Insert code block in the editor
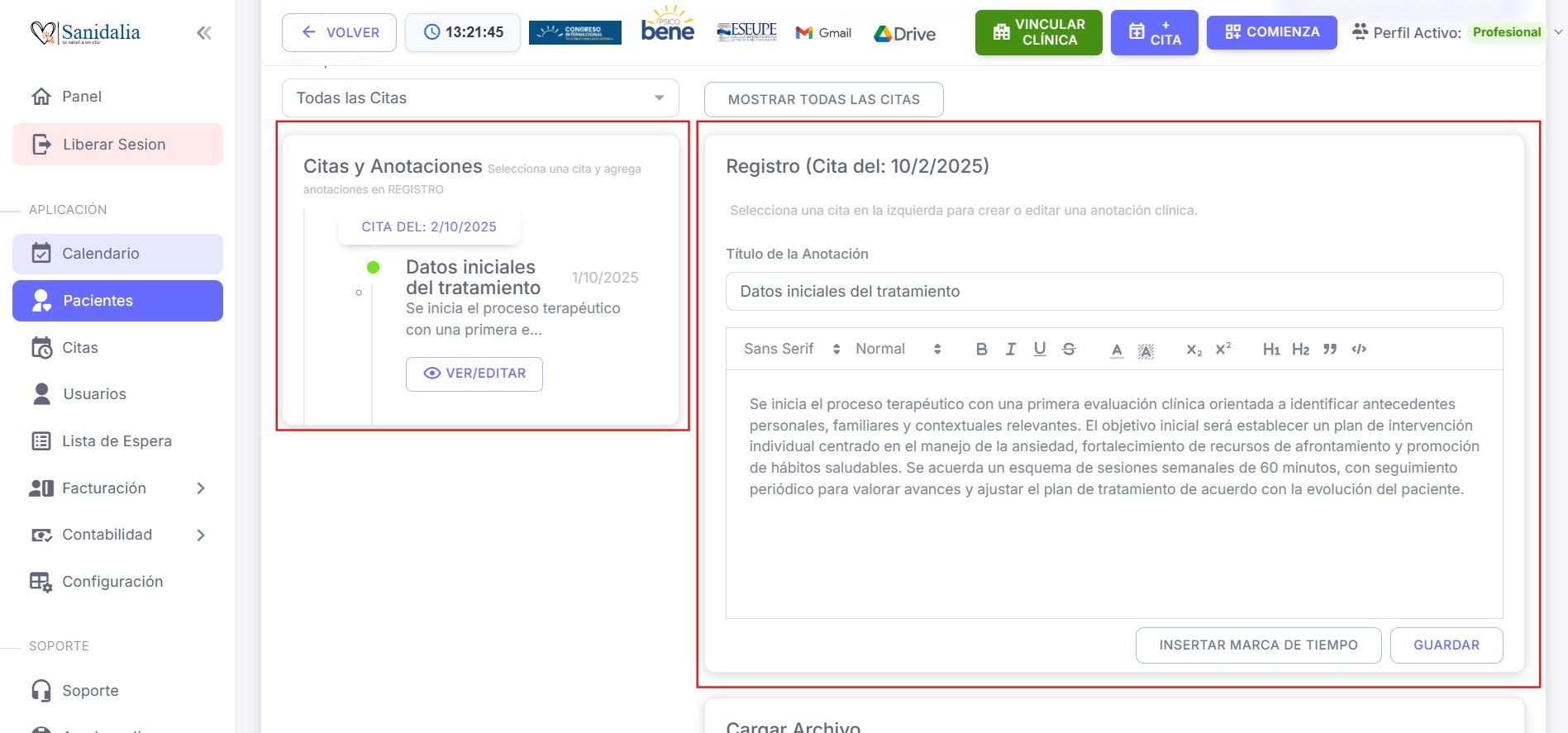Screen dimensions: 1568x733 [1359, 349]
